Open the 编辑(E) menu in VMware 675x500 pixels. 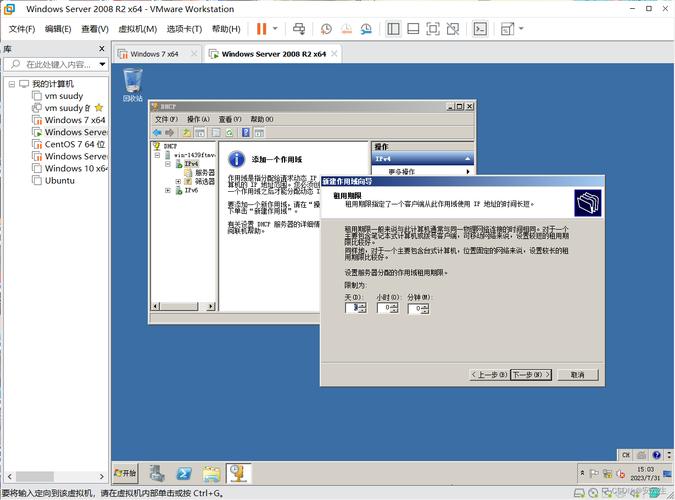click(58, 29)
